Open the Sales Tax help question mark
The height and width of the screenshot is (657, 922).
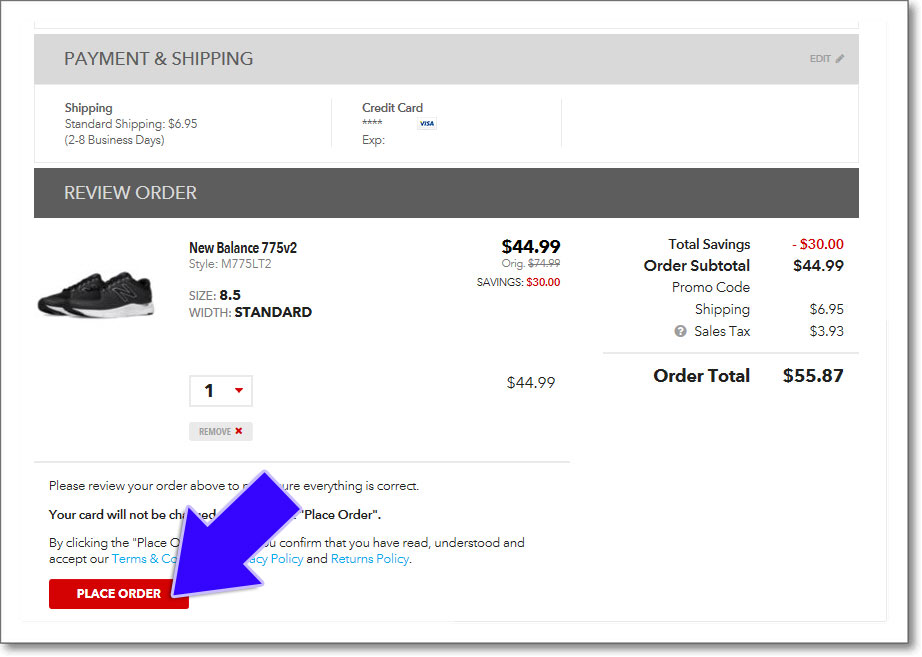(x=680, y=332)
